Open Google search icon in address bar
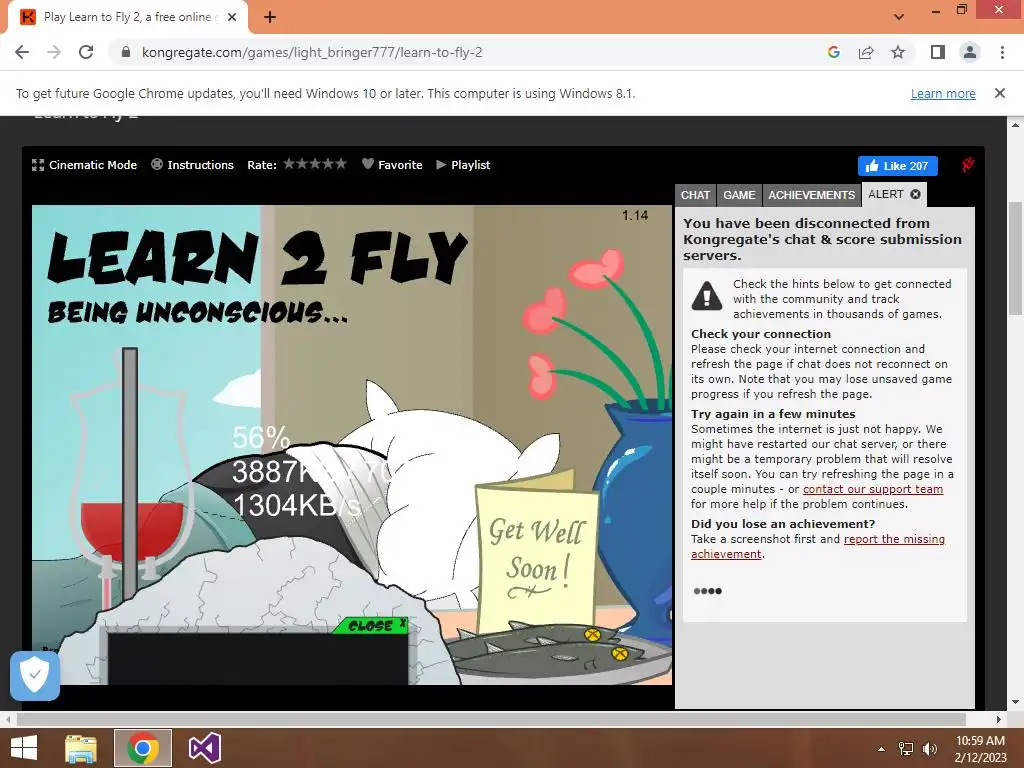Screen dimensions: 1024x768 point(833,52)
